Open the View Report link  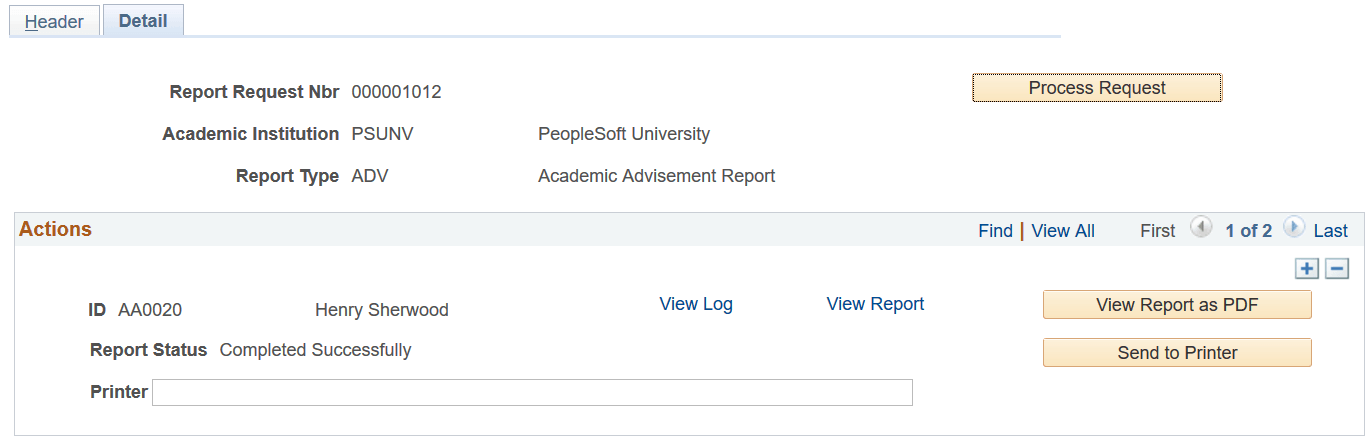coord(875,304)
